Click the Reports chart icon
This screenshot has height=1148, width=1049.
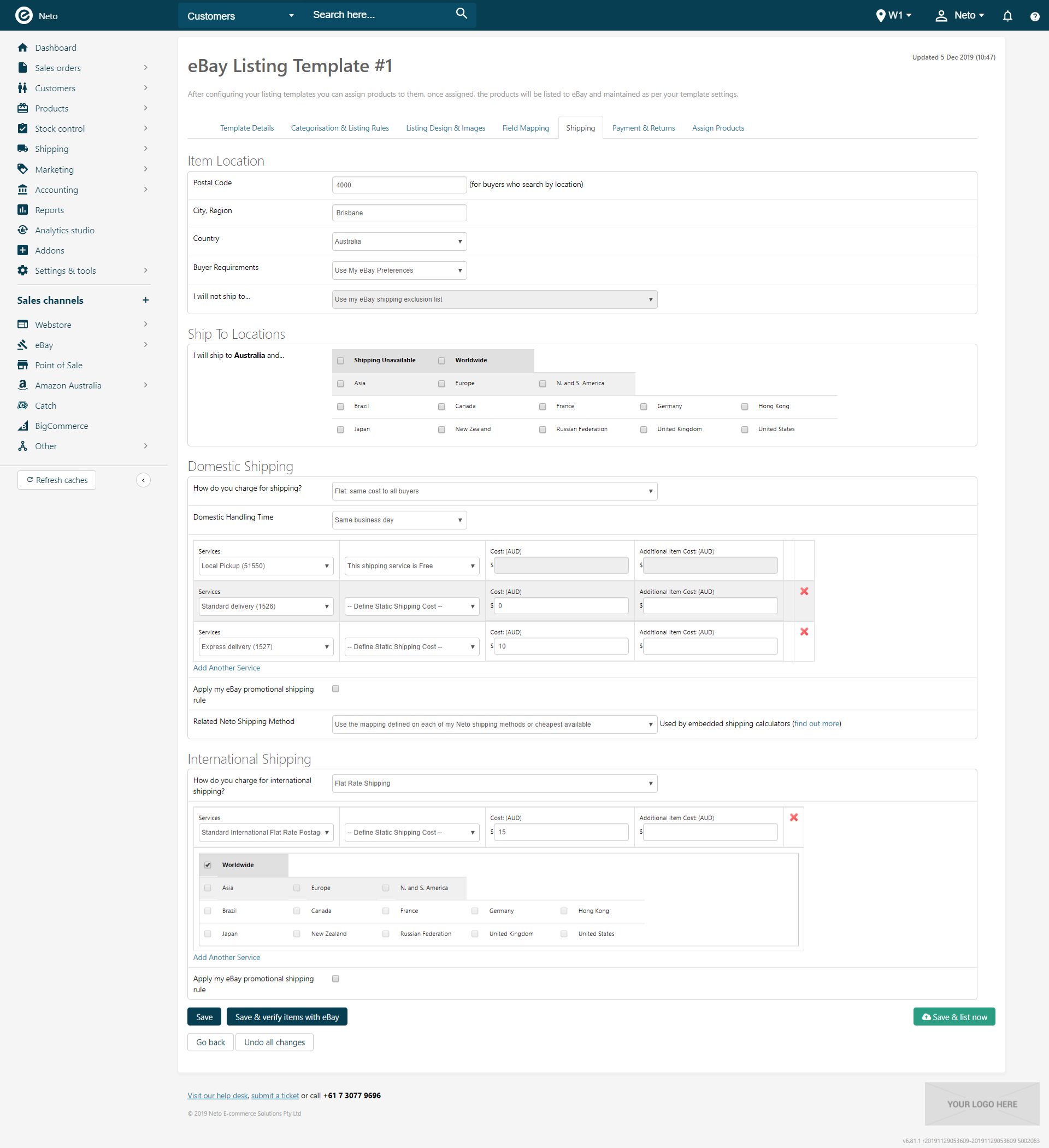23,210
